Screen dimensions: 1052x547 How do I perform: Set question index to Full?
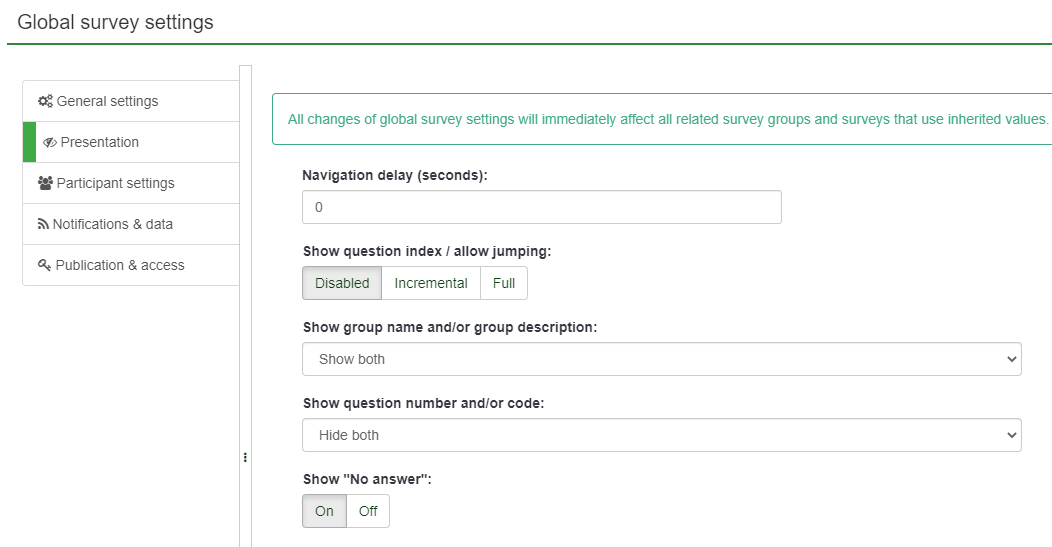pyautogui.click(x=504, y=283)
